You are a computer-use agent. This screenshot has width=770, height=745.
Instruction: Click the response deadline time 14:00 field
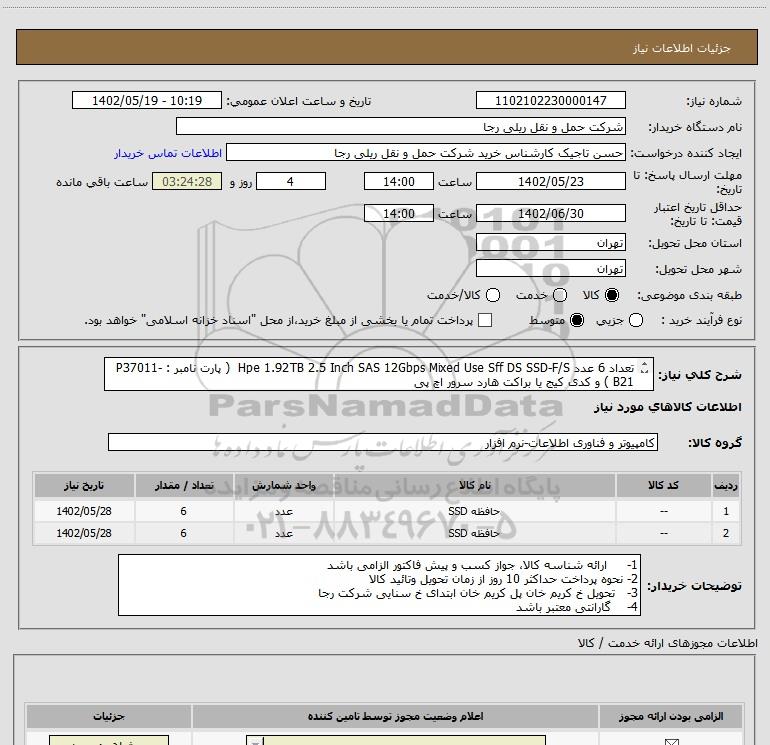click(x=399, y=181)
